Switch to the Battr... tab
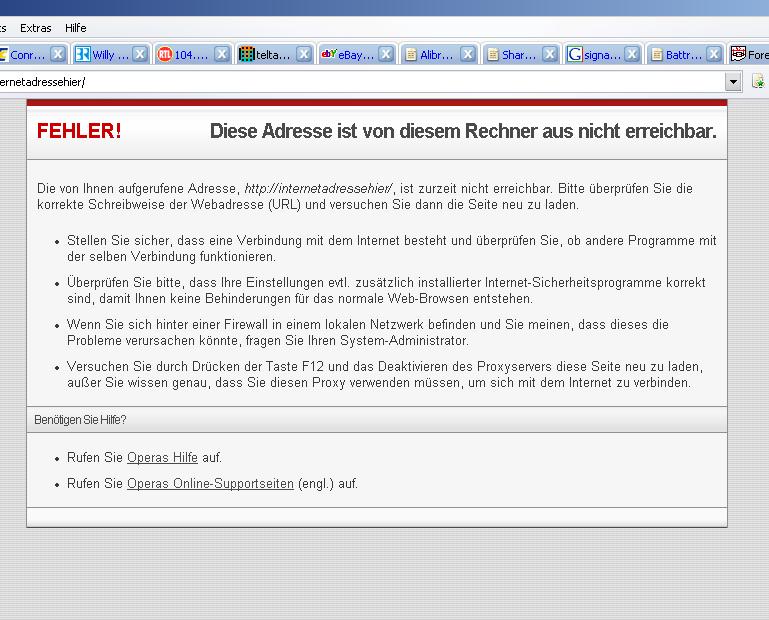 [685, 54]
